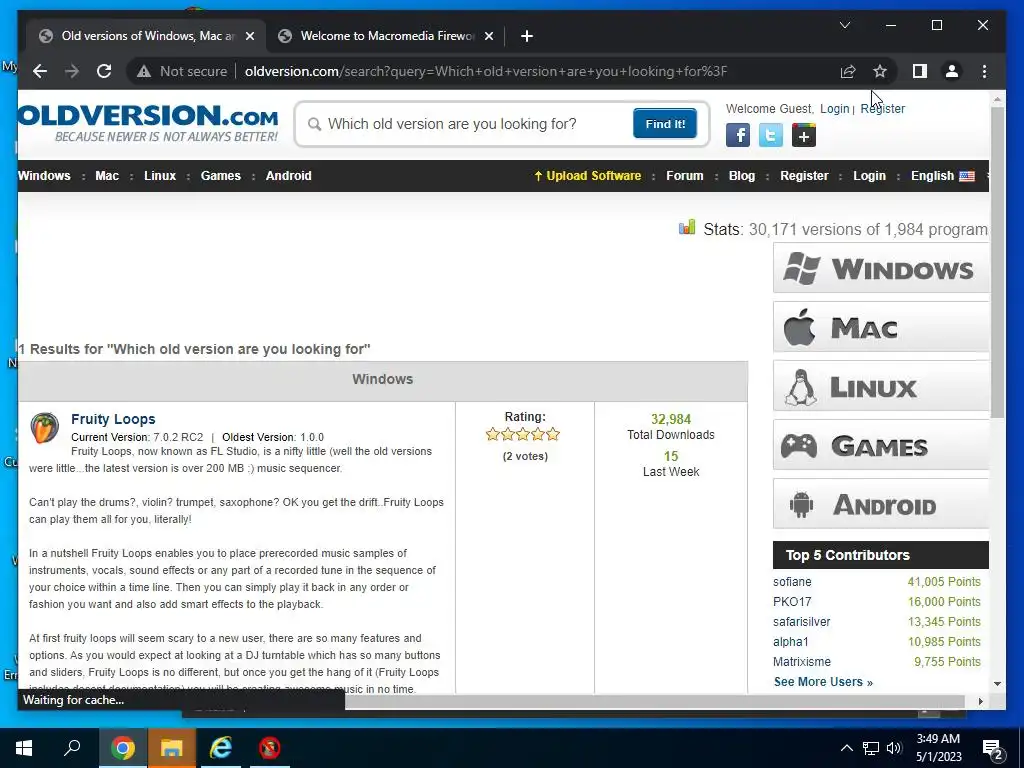Viewport: 1024px width, 768px height.
Task: Click the Chrome back arrow
Action: 40,71
